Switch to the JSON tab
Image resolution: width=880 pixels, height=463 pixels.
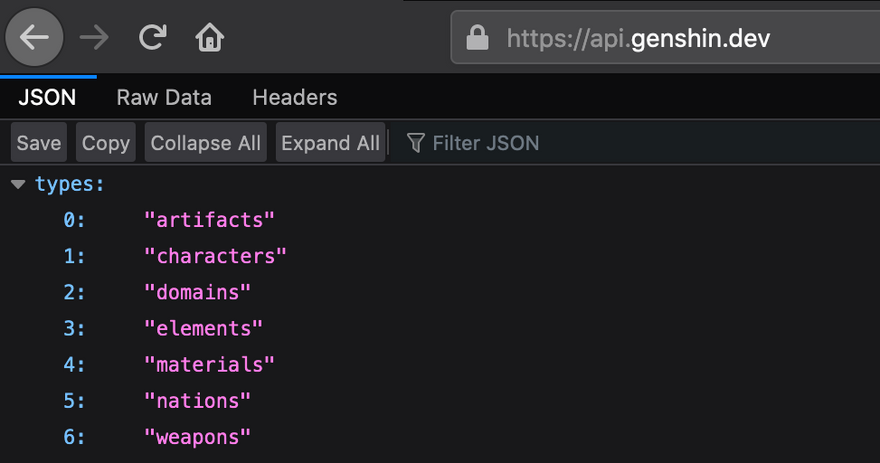47,97
